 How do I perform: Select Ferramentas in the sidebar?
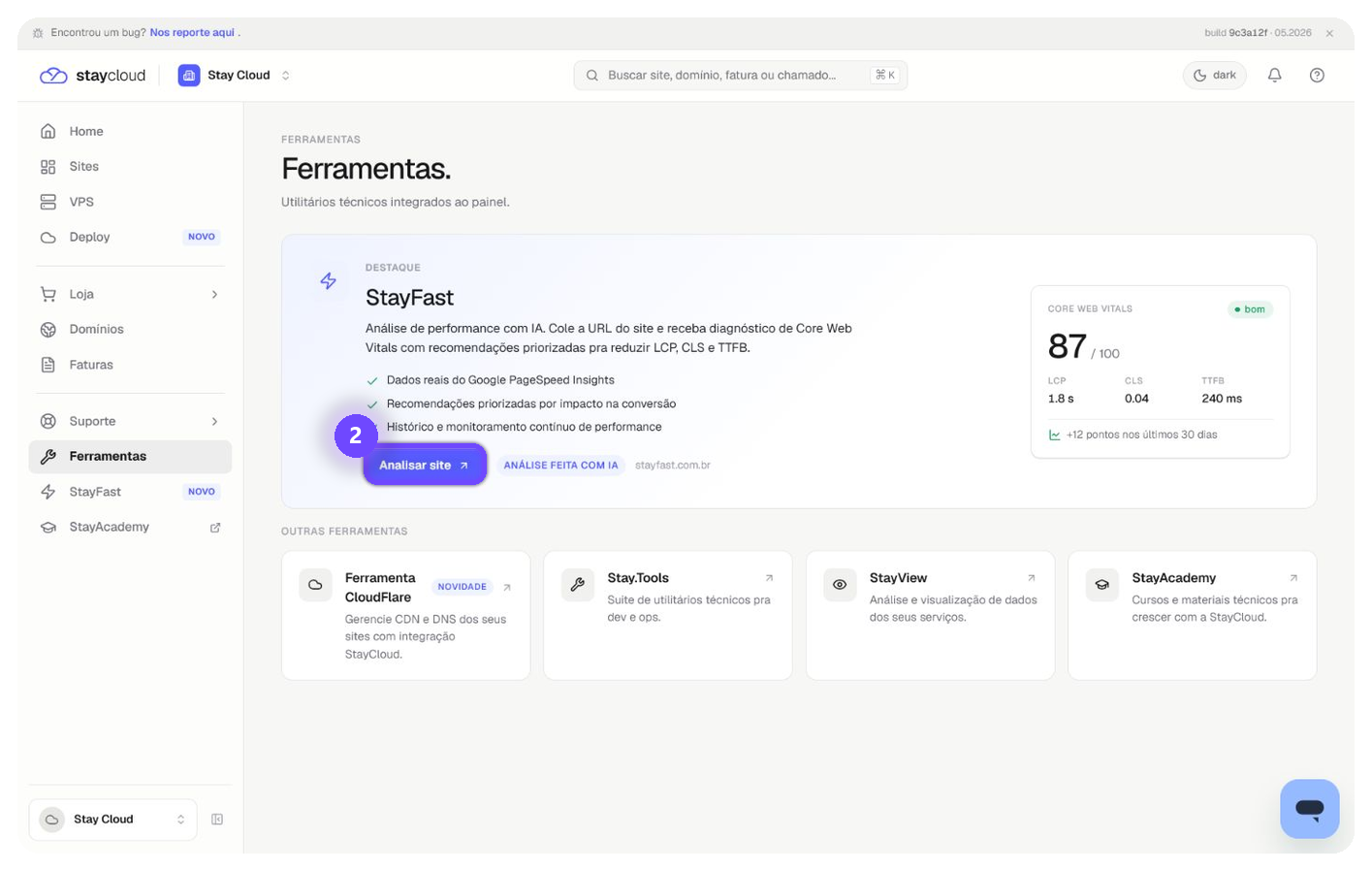[130, 457]
